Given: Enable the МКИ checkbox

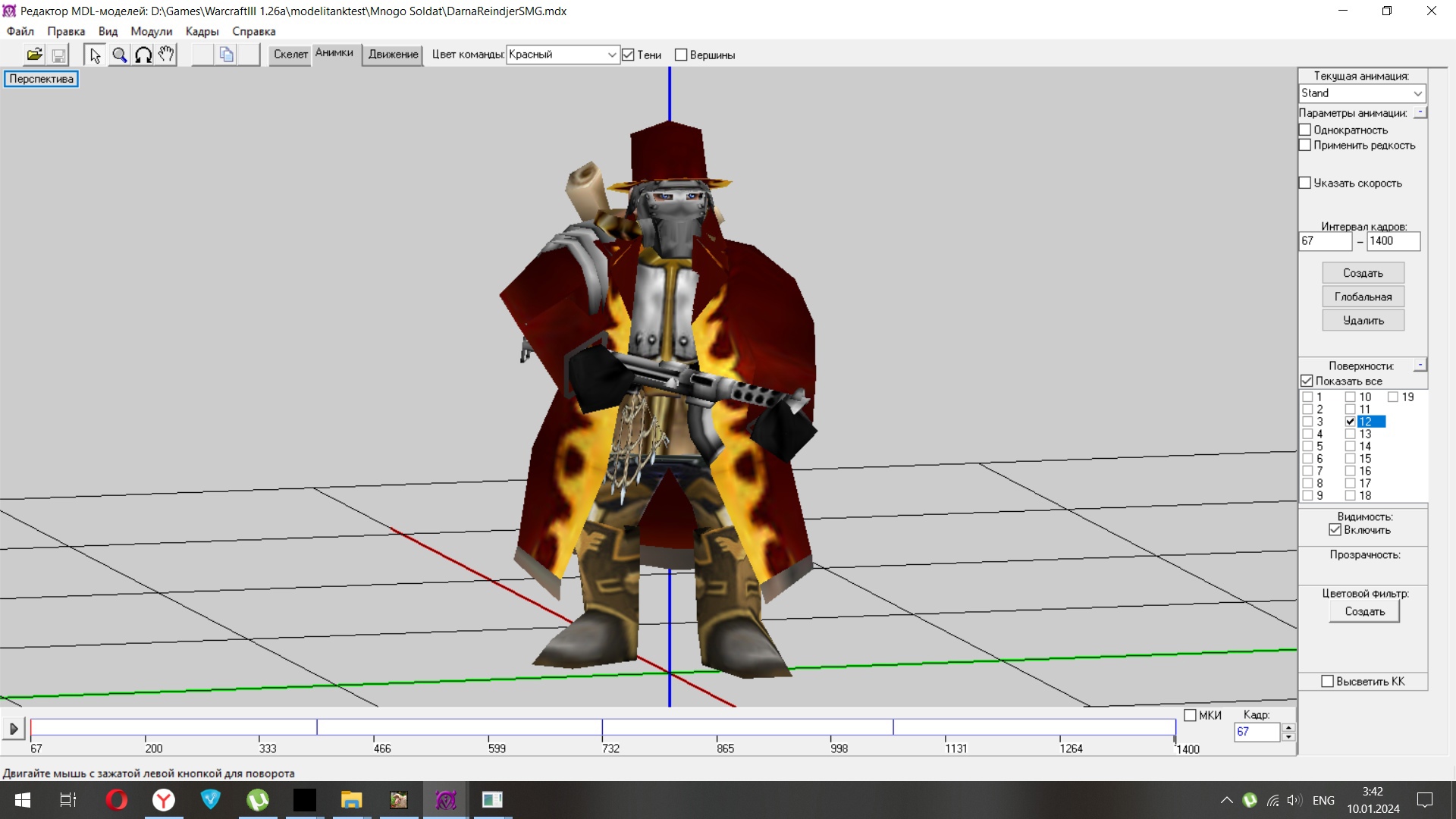Looking at the screenshot, I should [1190, 715].
